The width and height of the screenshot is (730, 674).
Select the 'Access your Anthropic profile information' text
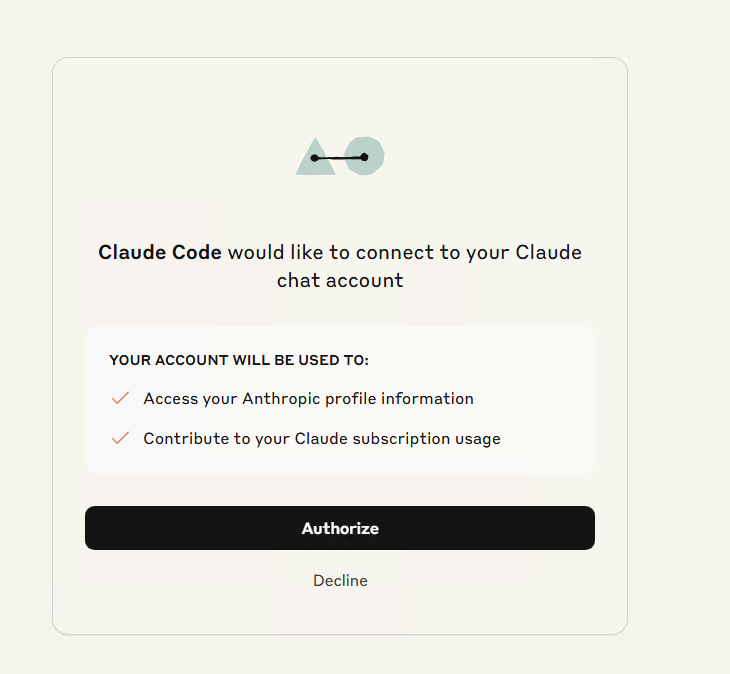click(308, 399)
